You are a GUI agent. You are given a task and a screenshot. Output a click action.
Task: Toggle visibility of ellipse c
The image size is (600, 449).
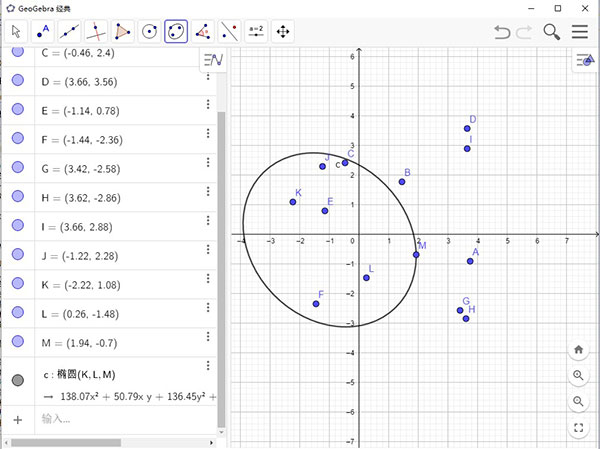tap(18, 380)
